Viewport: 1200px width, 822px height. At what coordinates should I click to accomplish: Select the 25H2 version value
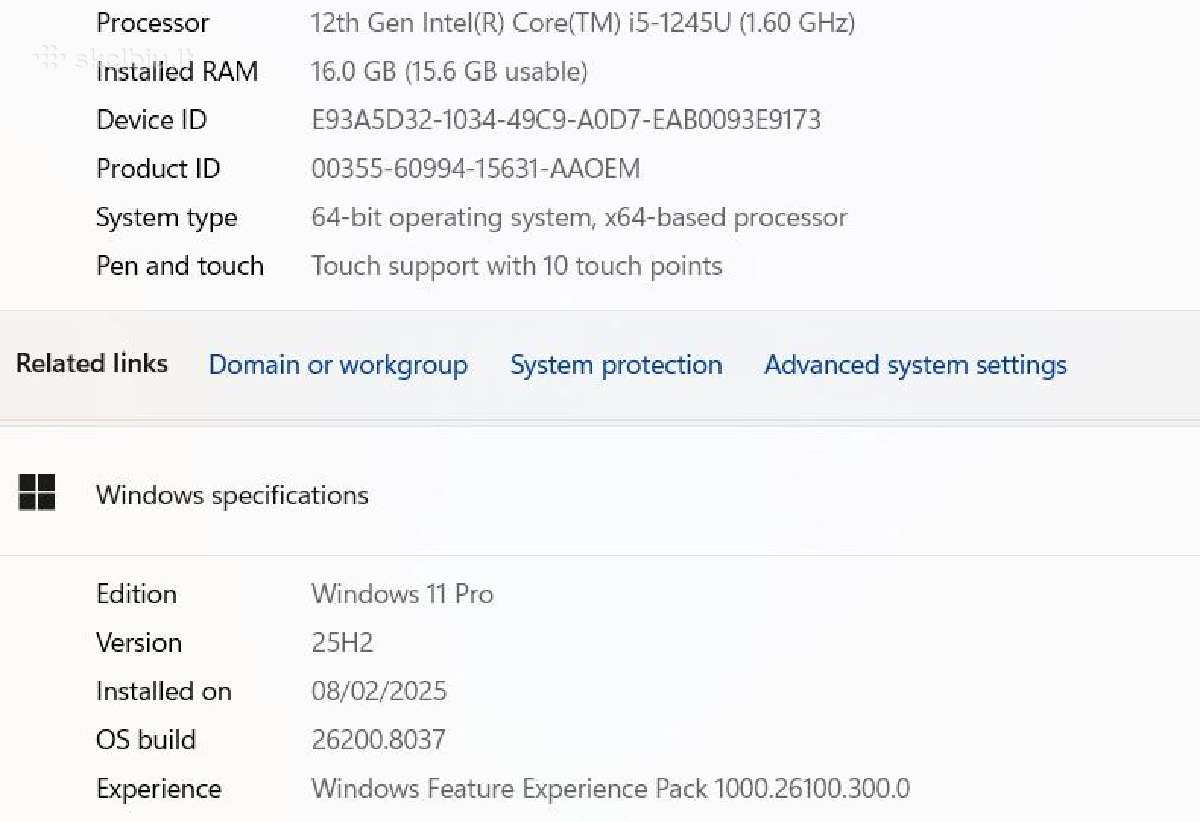[x=342, y=643]
